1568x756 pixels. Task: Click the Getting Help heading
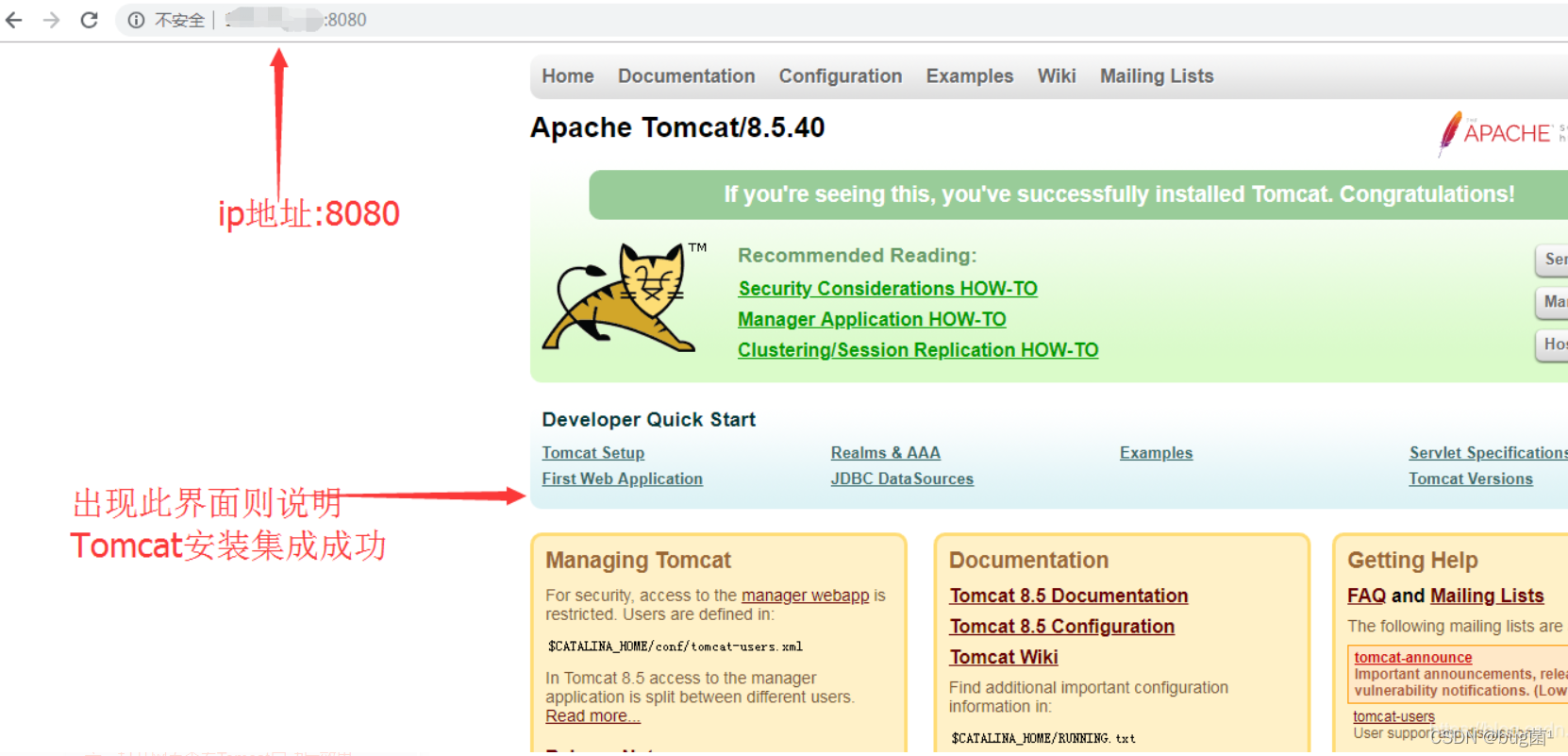coord(1412,560)
